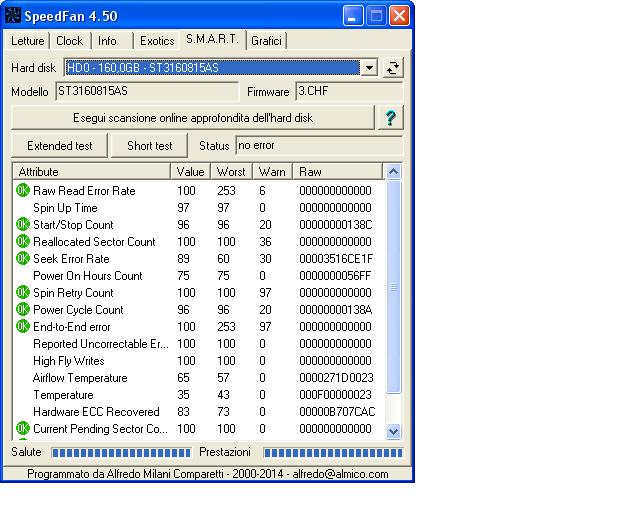Click OK icon beside Start/Stop Count
The image size is (640, 512).
pos(23,224)
